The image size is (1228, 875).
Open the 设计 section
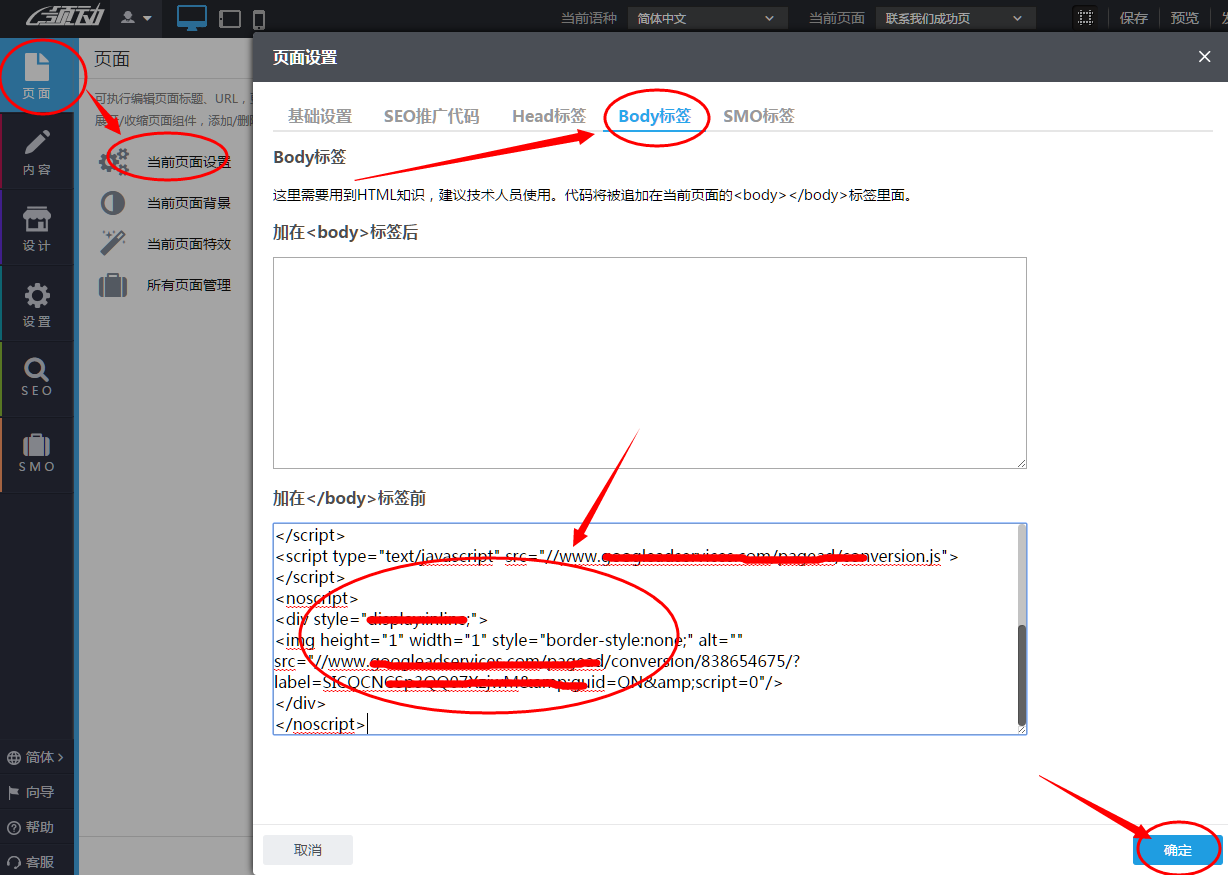[37, 227]
